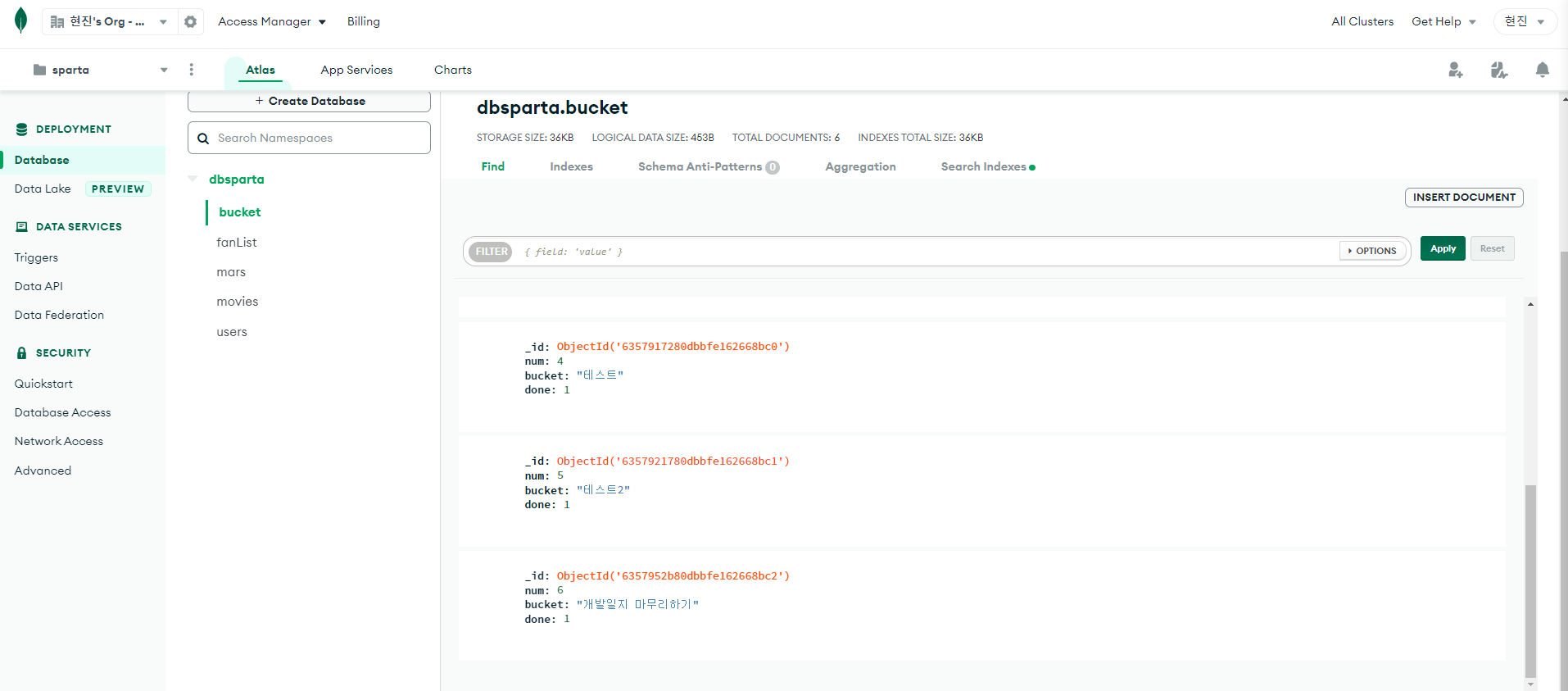Switch to the App Services tab
1568x691 pixels.
pos(356,70)
